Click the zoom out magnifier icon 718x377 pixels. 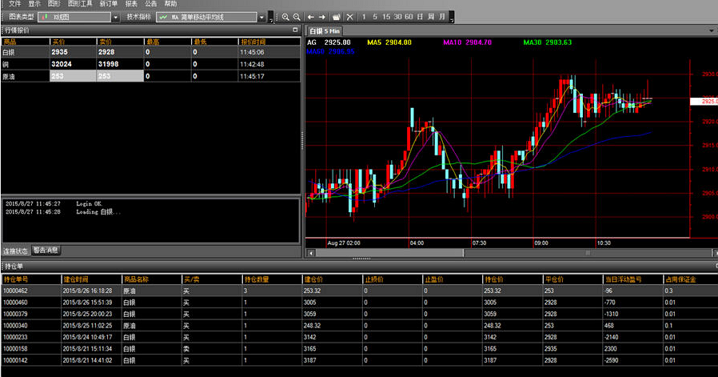point(297,17)
